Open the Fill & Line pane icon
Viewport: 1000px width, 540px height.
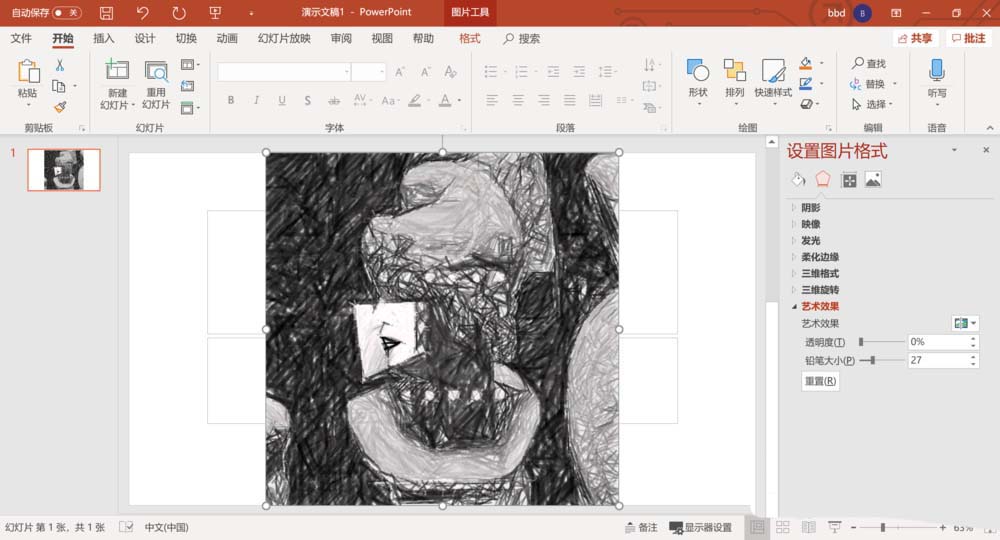click(798, 180)
